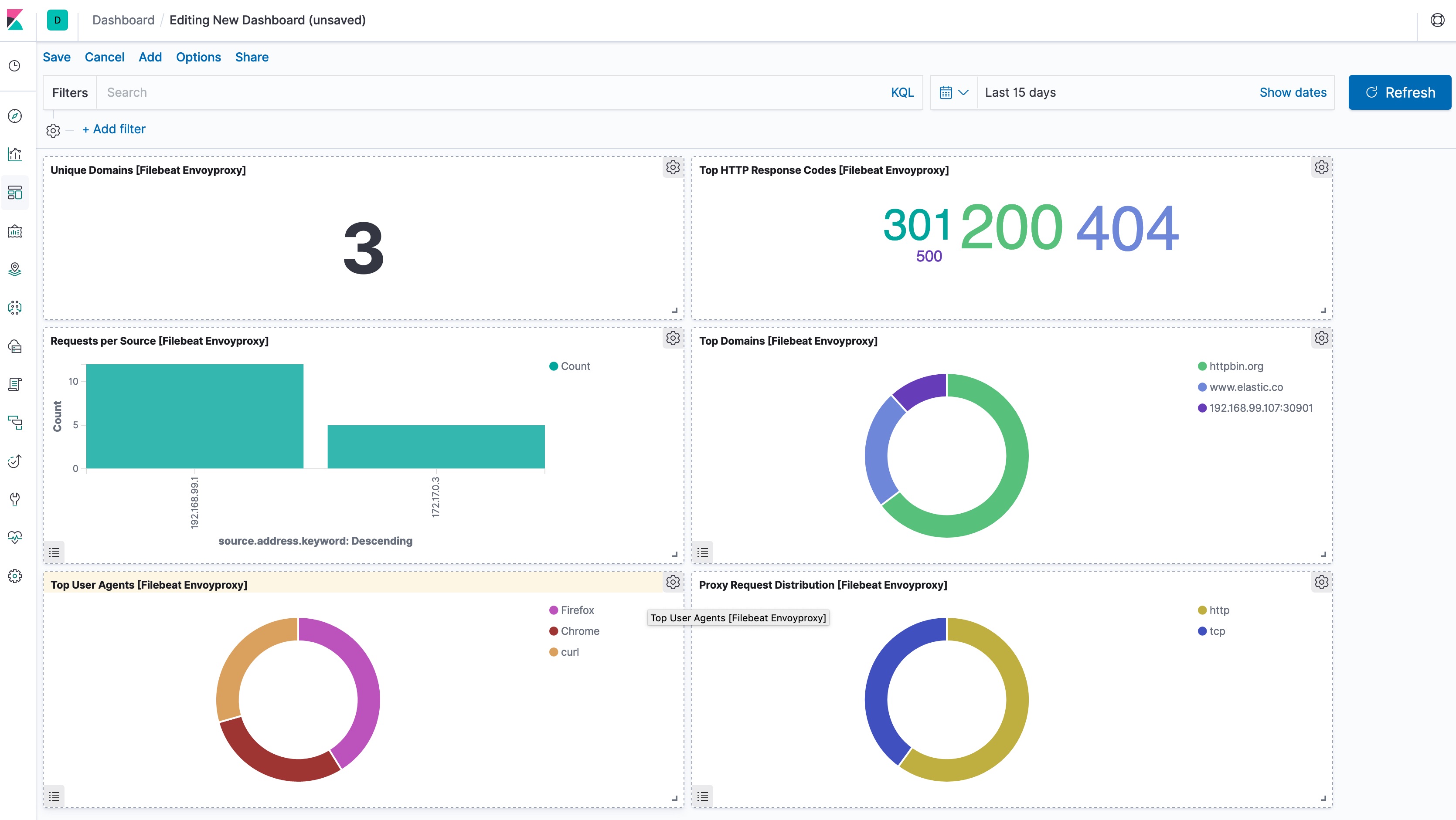Click the Refresh button
The height and width of the screenshot is (820, 1456).
(1399, 92)
